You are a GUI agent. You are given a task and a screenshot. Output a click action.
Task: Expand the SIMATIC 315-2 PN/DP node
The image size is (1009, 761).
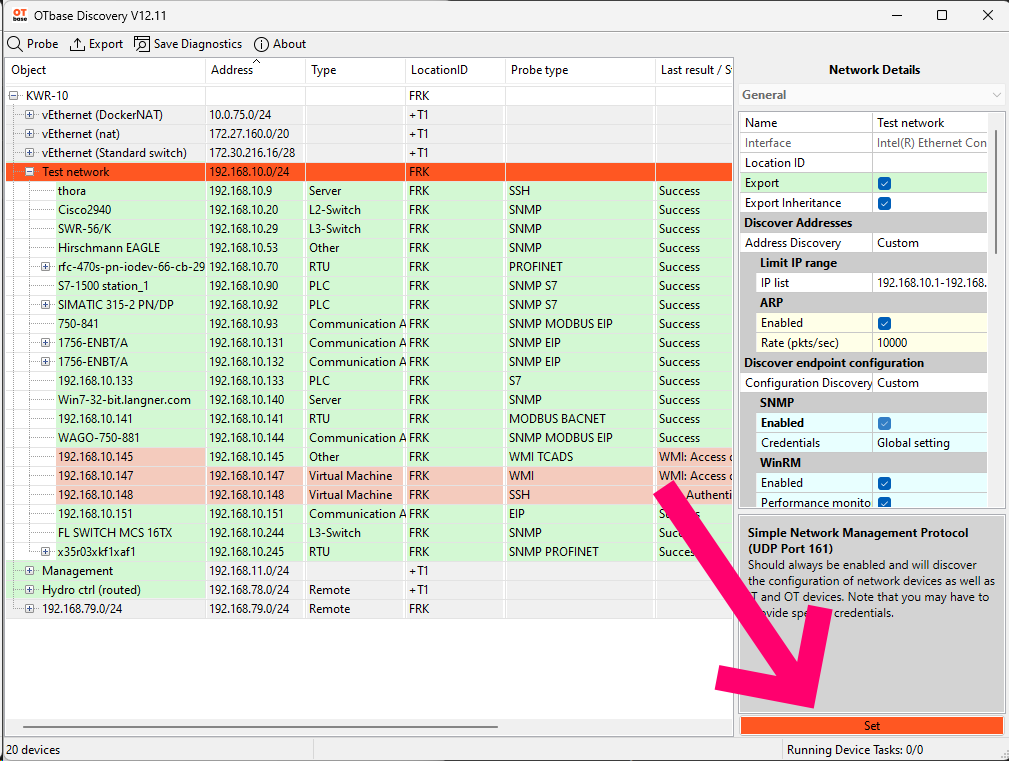point(46,304)
